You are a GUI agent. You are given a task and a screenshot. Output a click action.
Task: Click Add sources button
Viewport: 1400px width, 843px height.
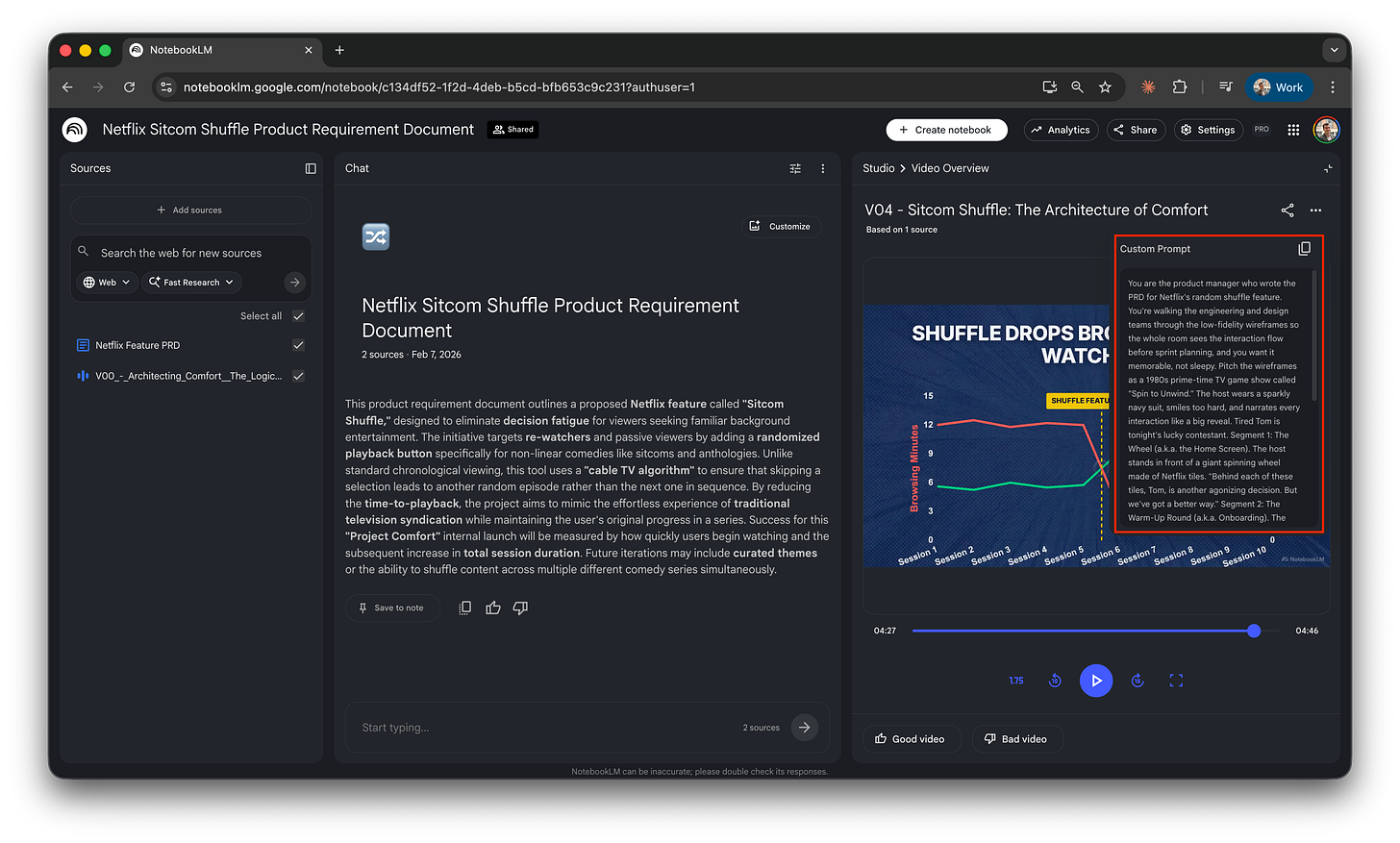pos(190,210)
